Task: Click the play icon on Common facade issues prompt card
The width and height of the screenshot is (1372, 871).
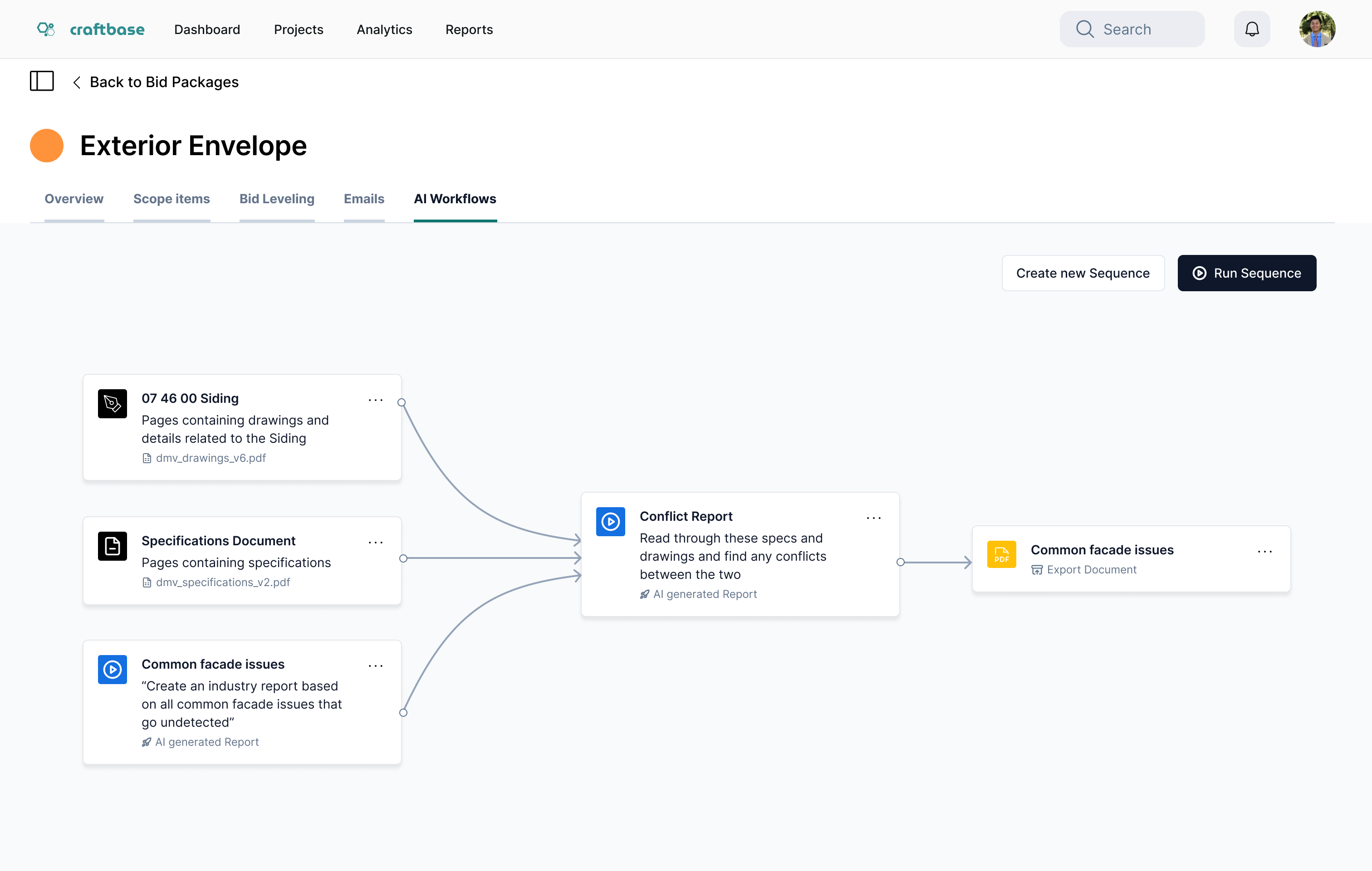Action: click(x=112, y=669)
